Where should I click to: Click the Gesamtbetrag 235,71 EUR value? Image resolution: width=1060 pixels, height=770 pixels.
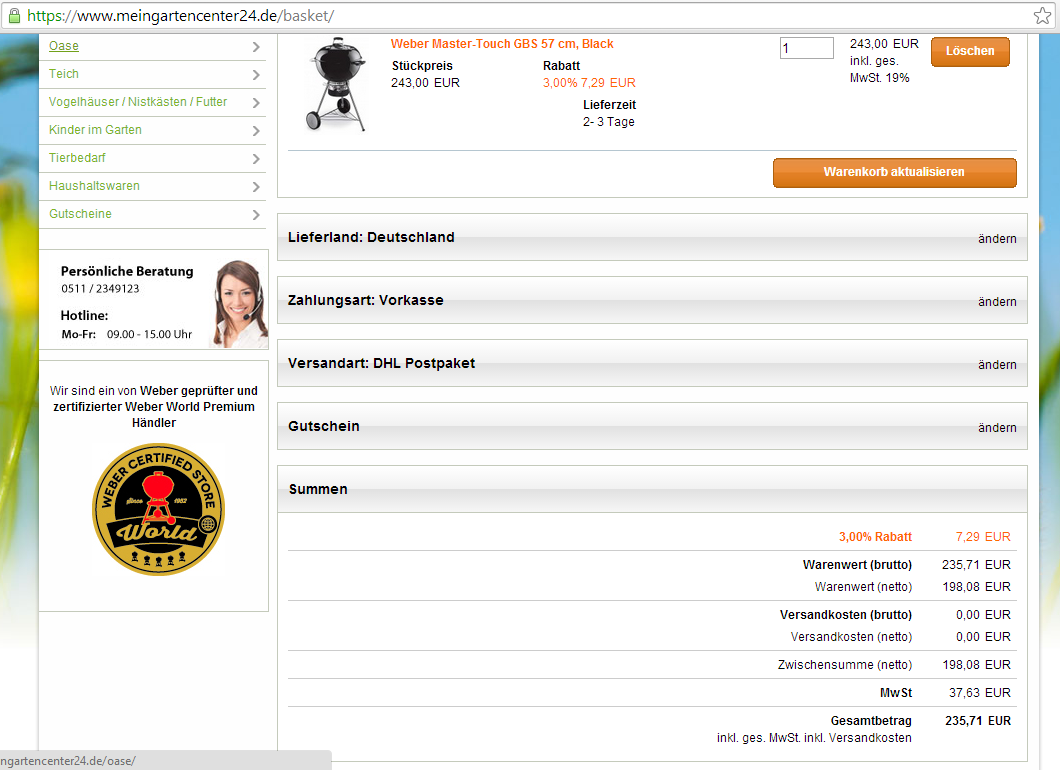pyautogui.click(x=978, y=721)
